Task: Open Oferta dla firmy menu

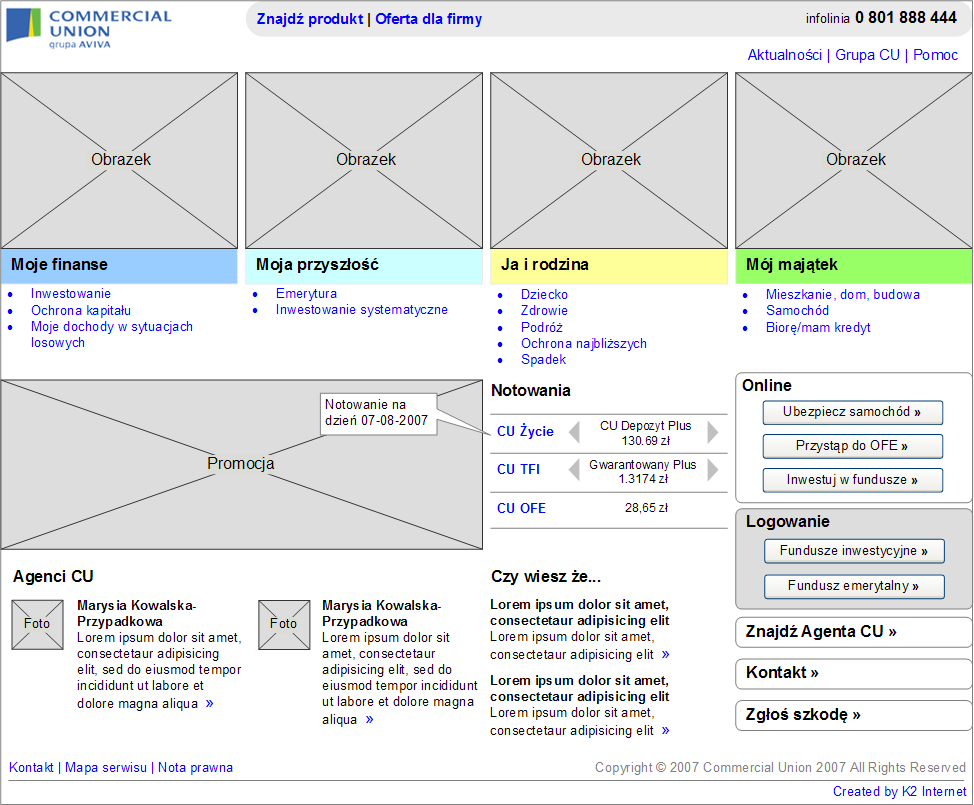Action: coord(429,19)
